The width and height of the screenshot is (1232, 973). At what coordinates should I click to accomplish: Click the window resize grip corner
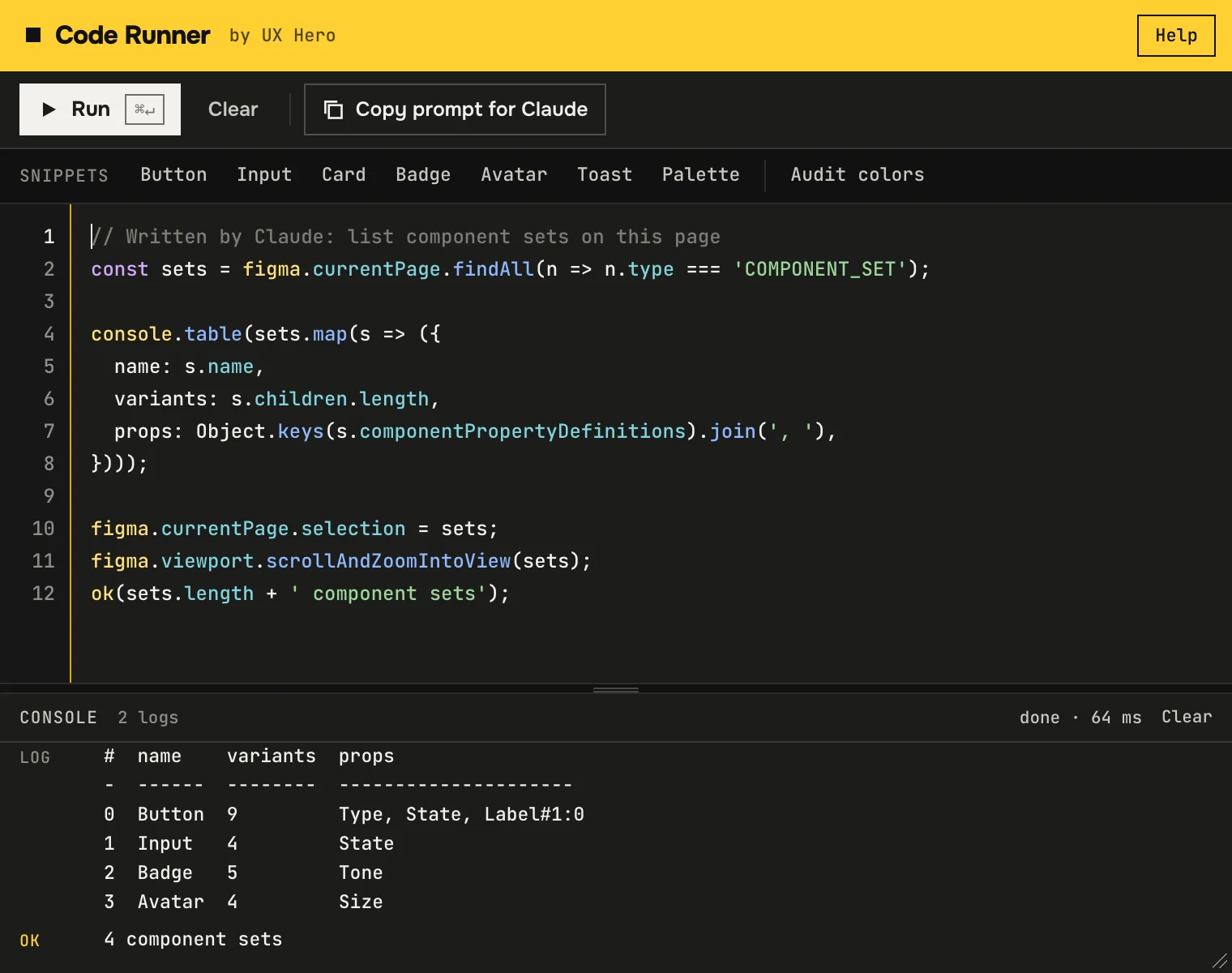pos(1220,961)
